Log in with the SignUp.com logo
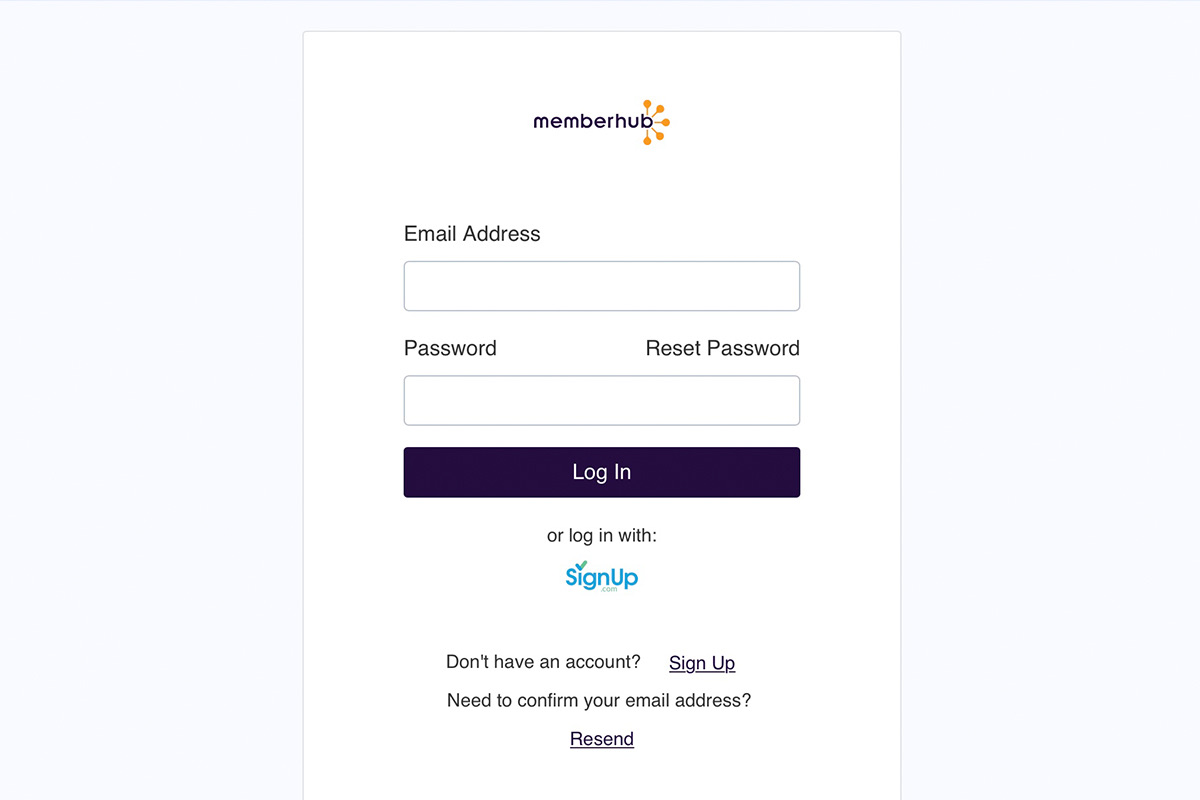This screenshot has width=1200, height=800. pyautogui.click(x=601, y=576)
